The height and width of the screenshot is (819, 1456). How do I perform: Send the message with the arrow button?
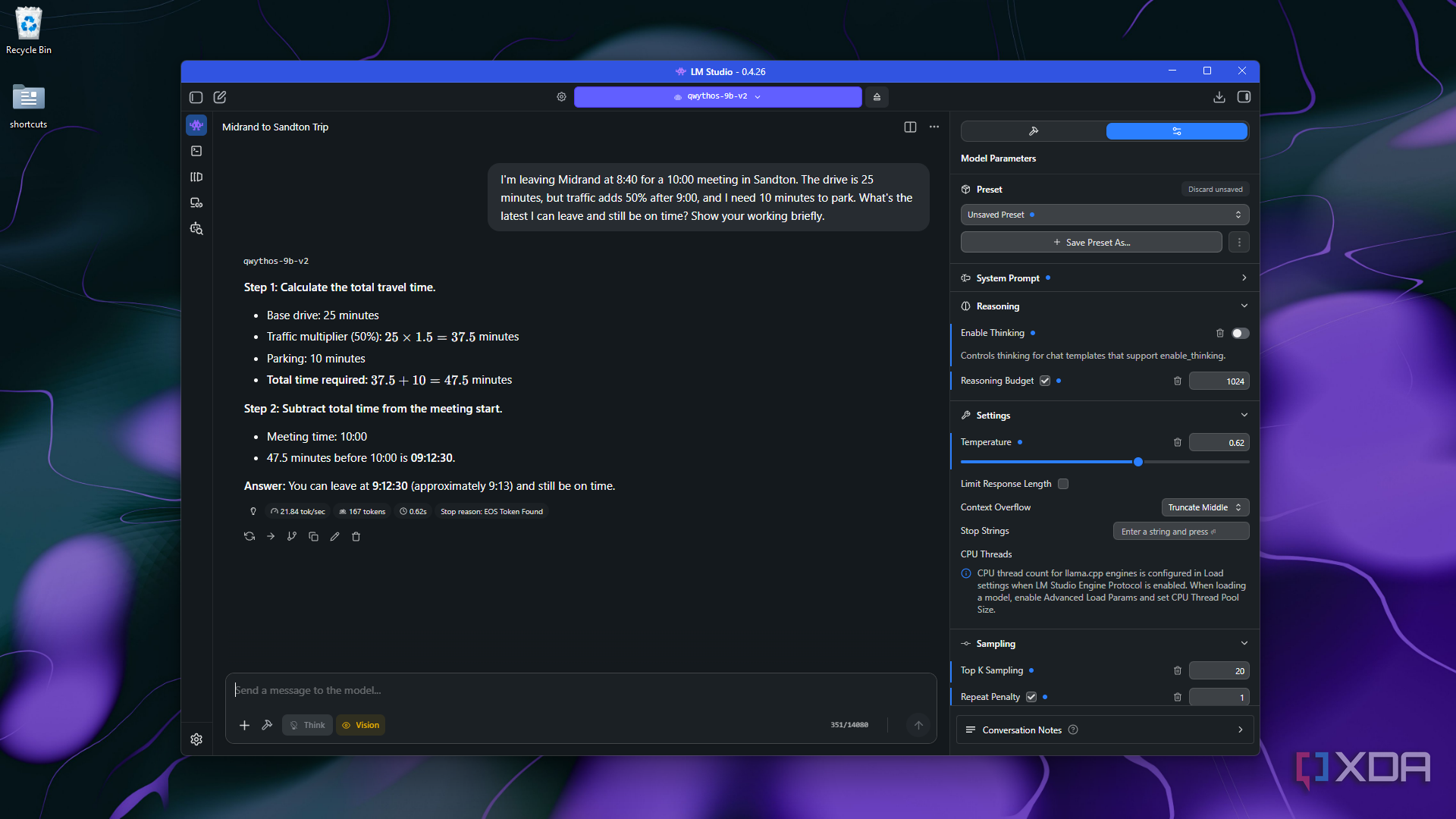pos(918,726)
